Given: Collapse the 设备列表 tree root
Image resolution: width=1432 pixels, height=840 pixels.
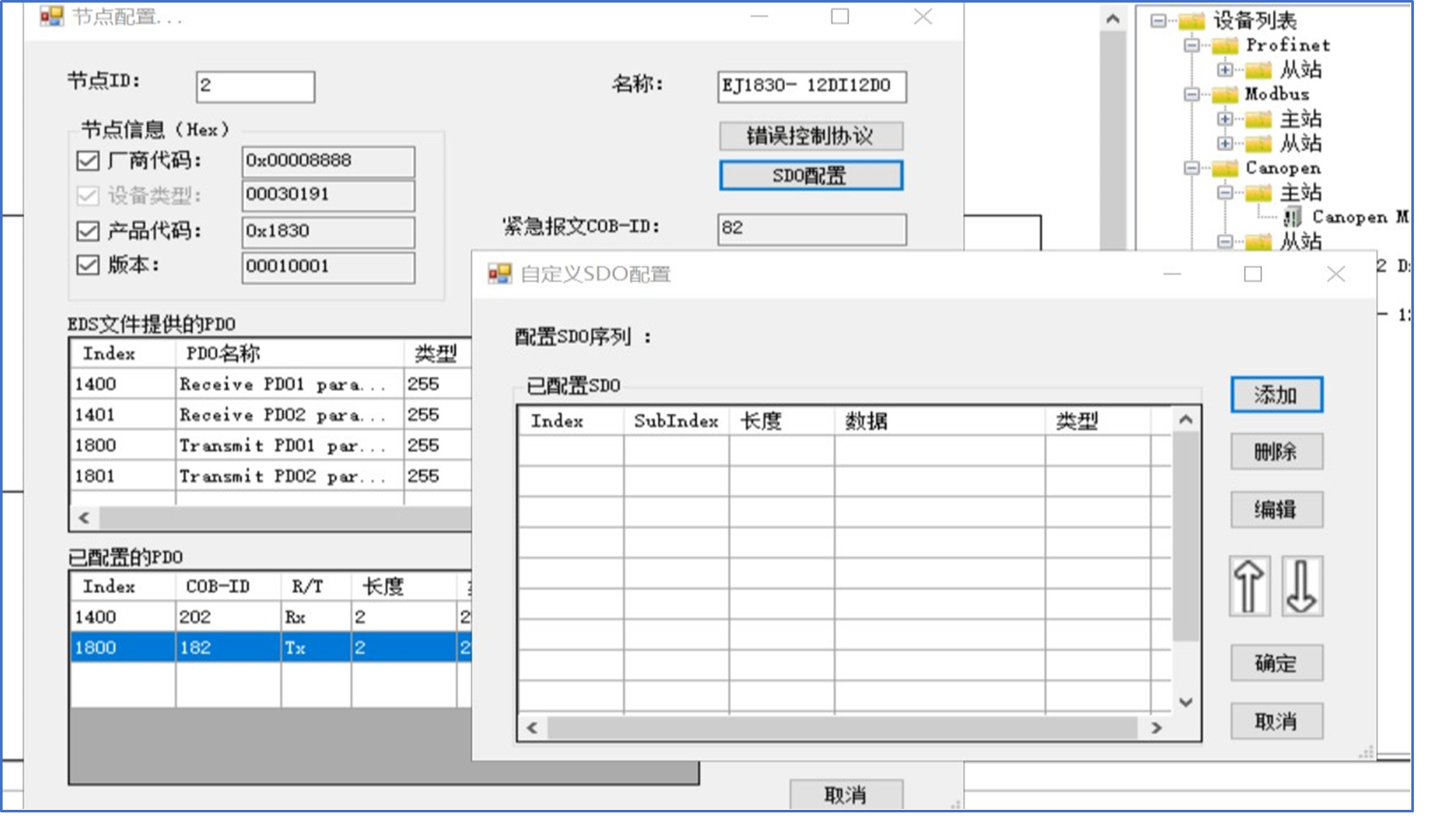Looking at the screenshot, I should coord(1159,21).
